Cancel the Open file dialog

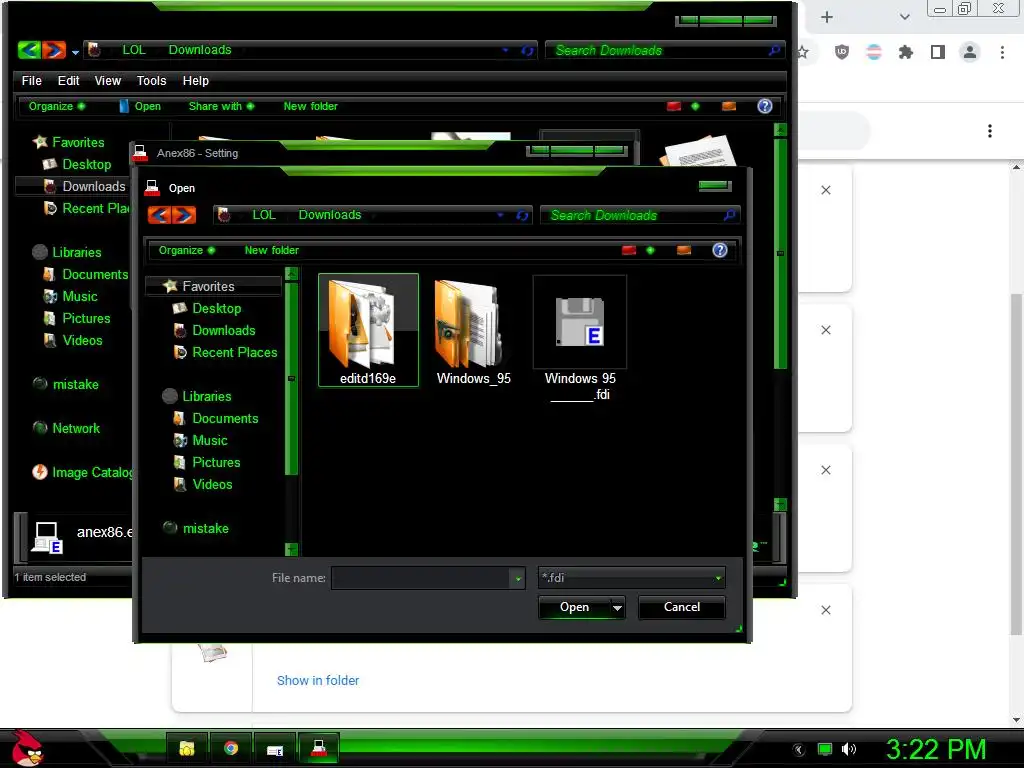click(x=682, y=607)
